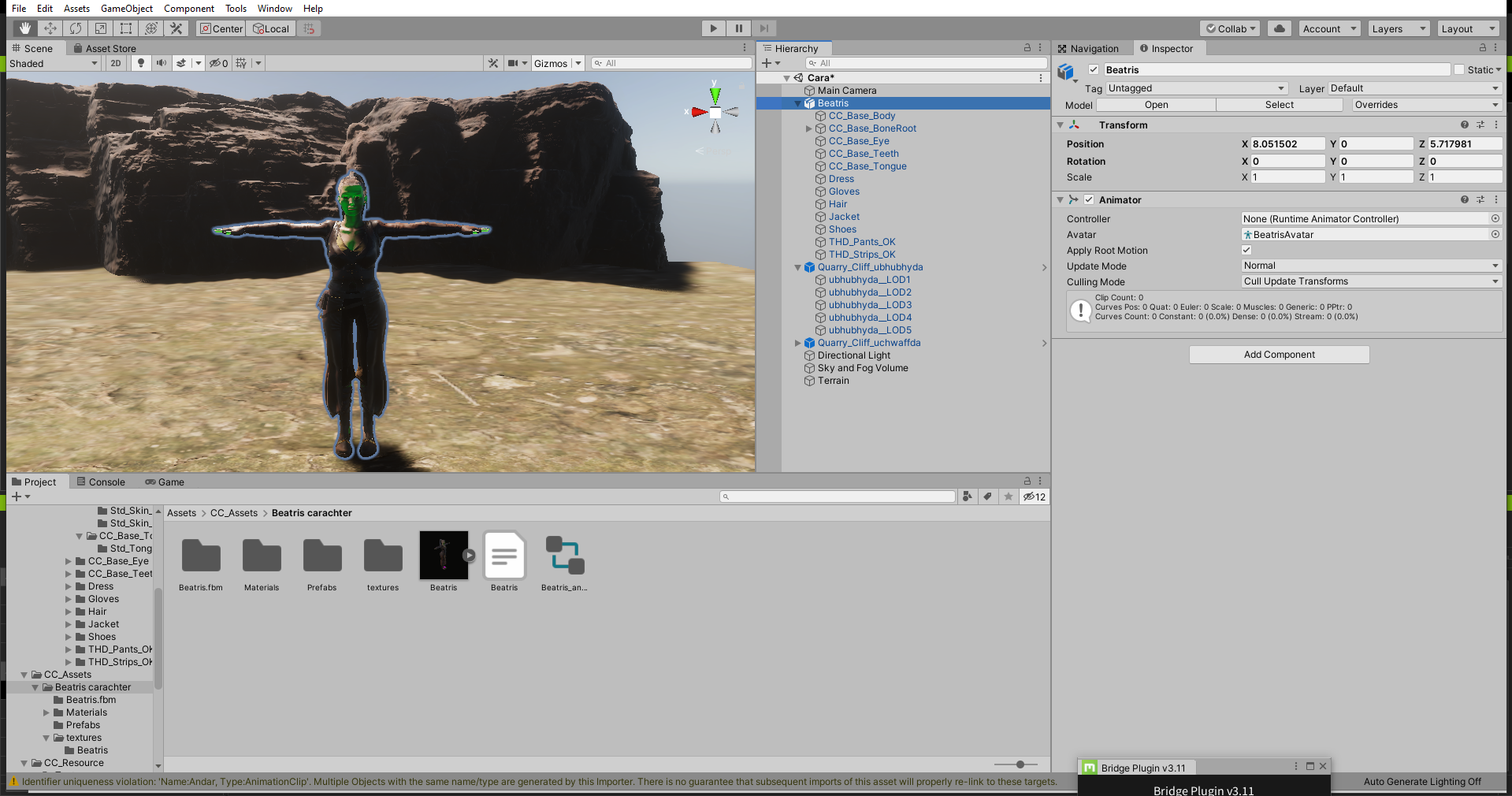The image size is (1512, 796).
Task: Open the Component menu
Action: [189, 8]
